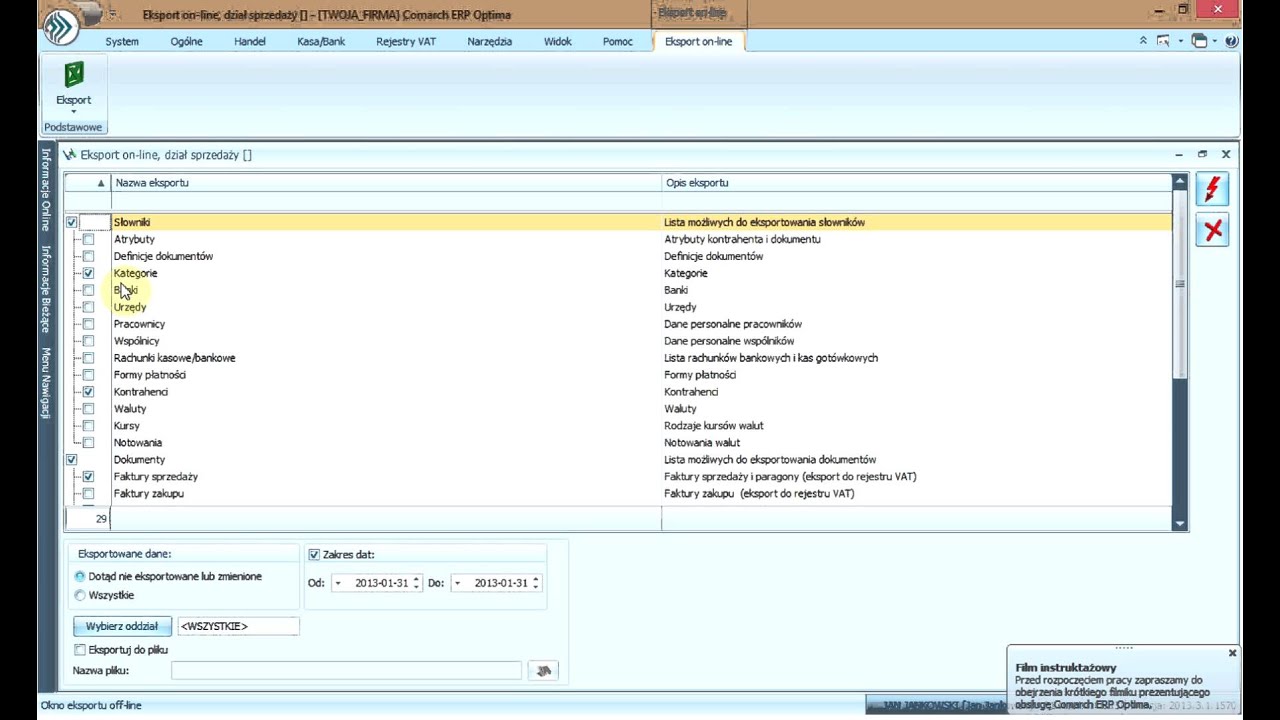This screenshot has width=1280, height=720.
Task: Check the Waluty checkbox
Action: (88, 409)
